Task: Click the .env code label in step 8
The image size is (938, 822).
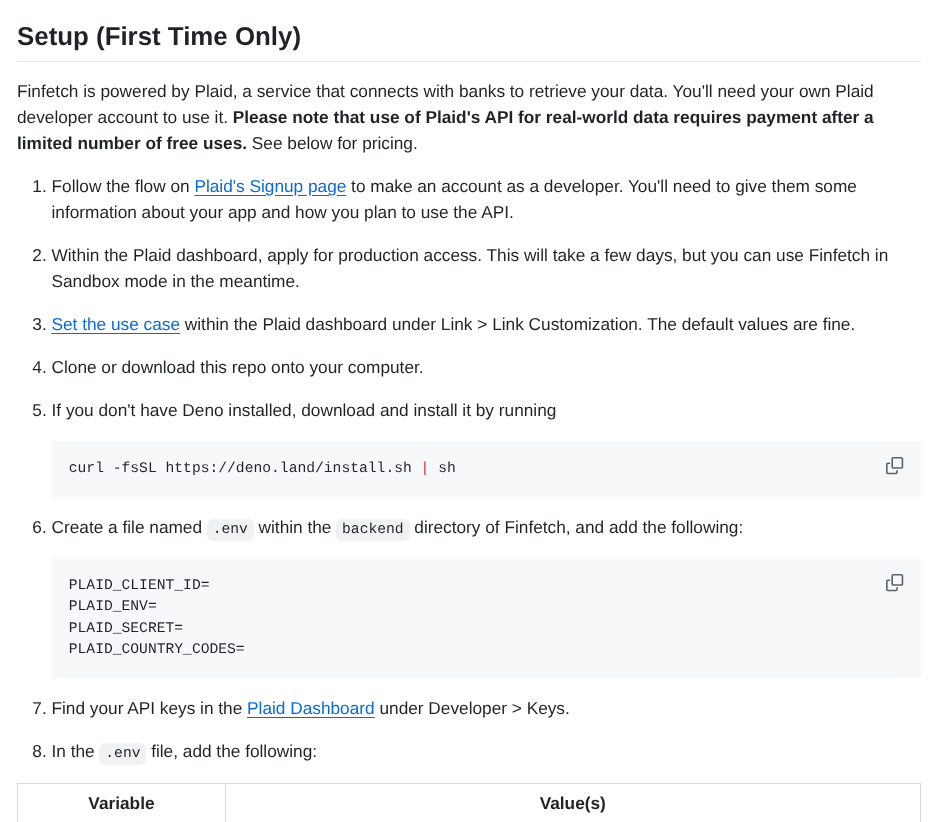Action: tap(123, 753)
